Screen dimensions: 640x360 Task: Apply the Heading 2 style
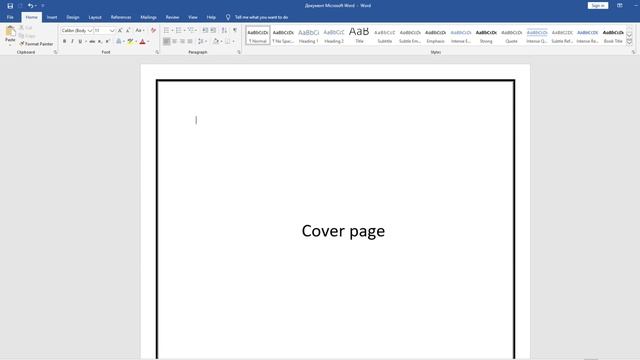point(334,36)
